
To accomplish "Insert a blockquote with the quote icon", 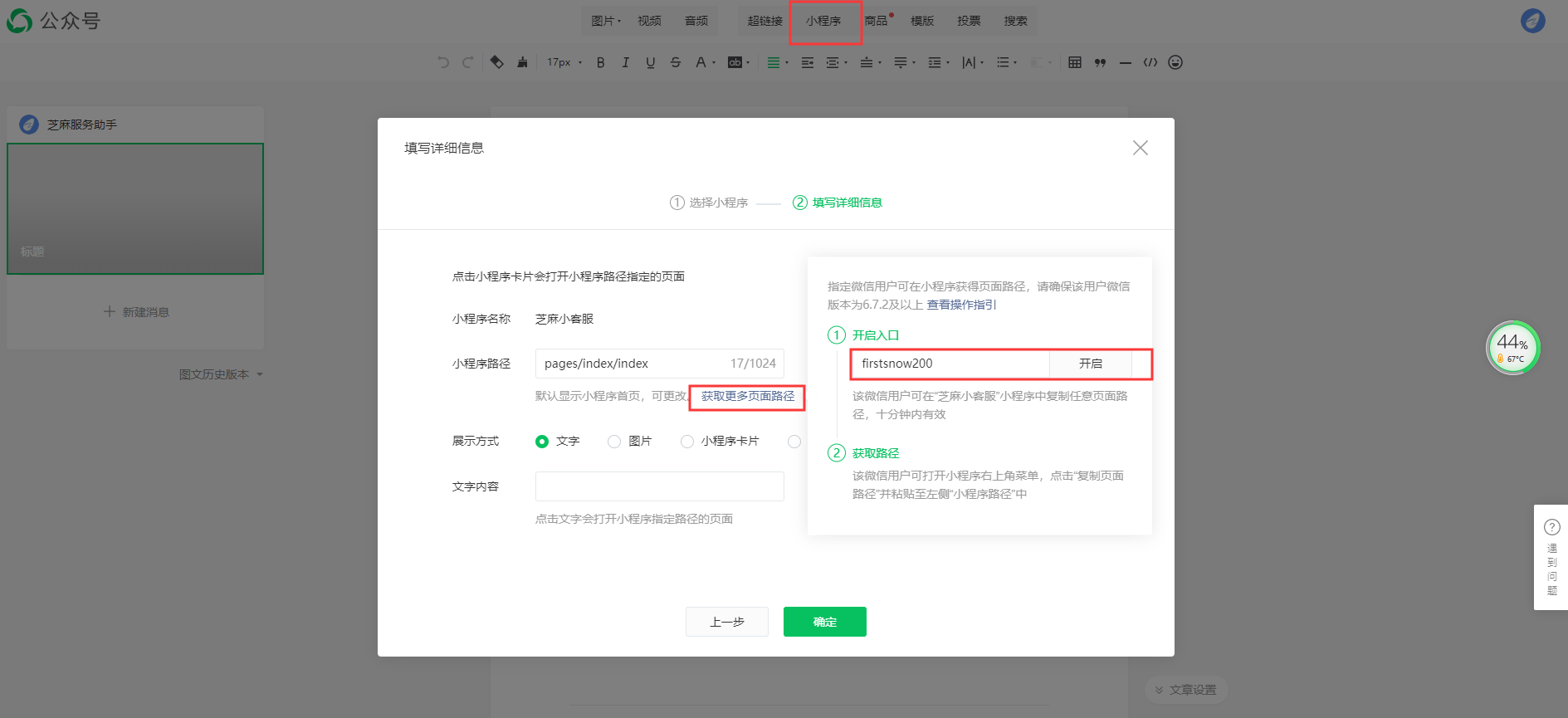I will click(x=1100, y=62).
